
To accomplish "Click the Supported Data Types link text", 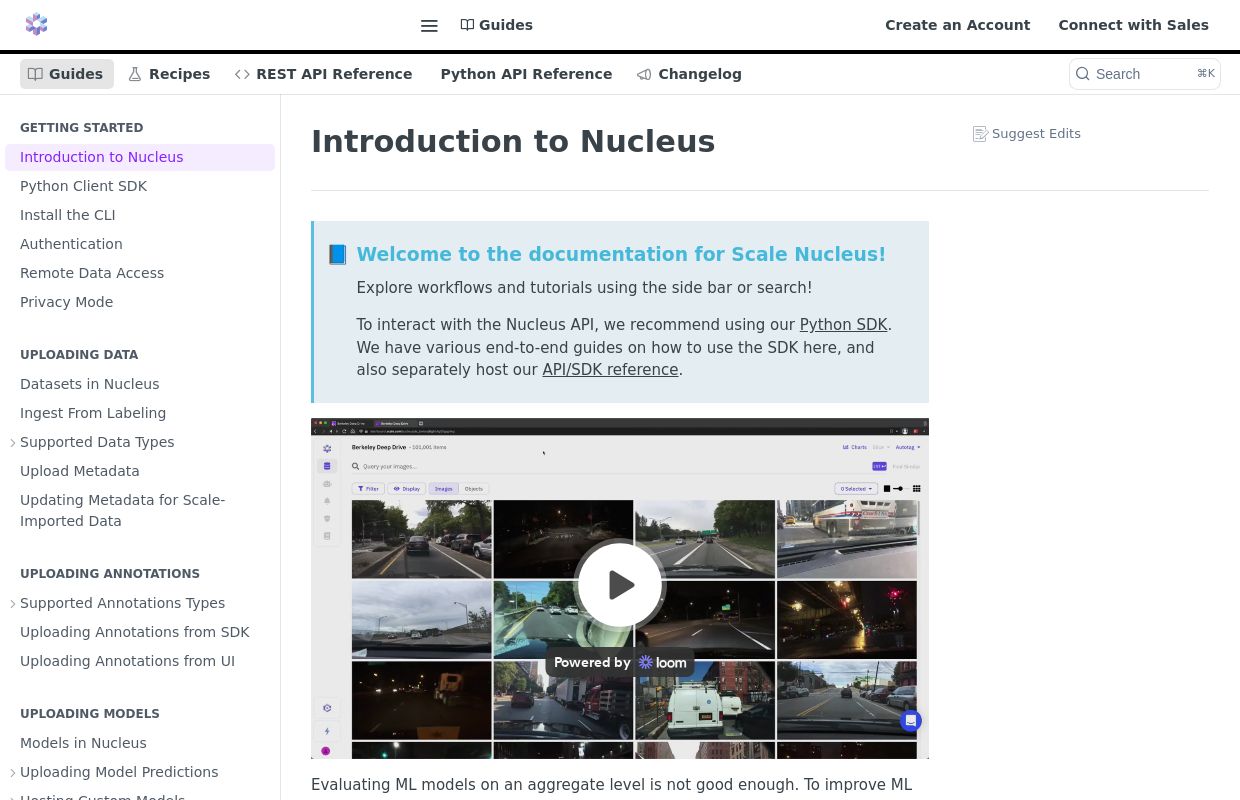I will point(97,442).
